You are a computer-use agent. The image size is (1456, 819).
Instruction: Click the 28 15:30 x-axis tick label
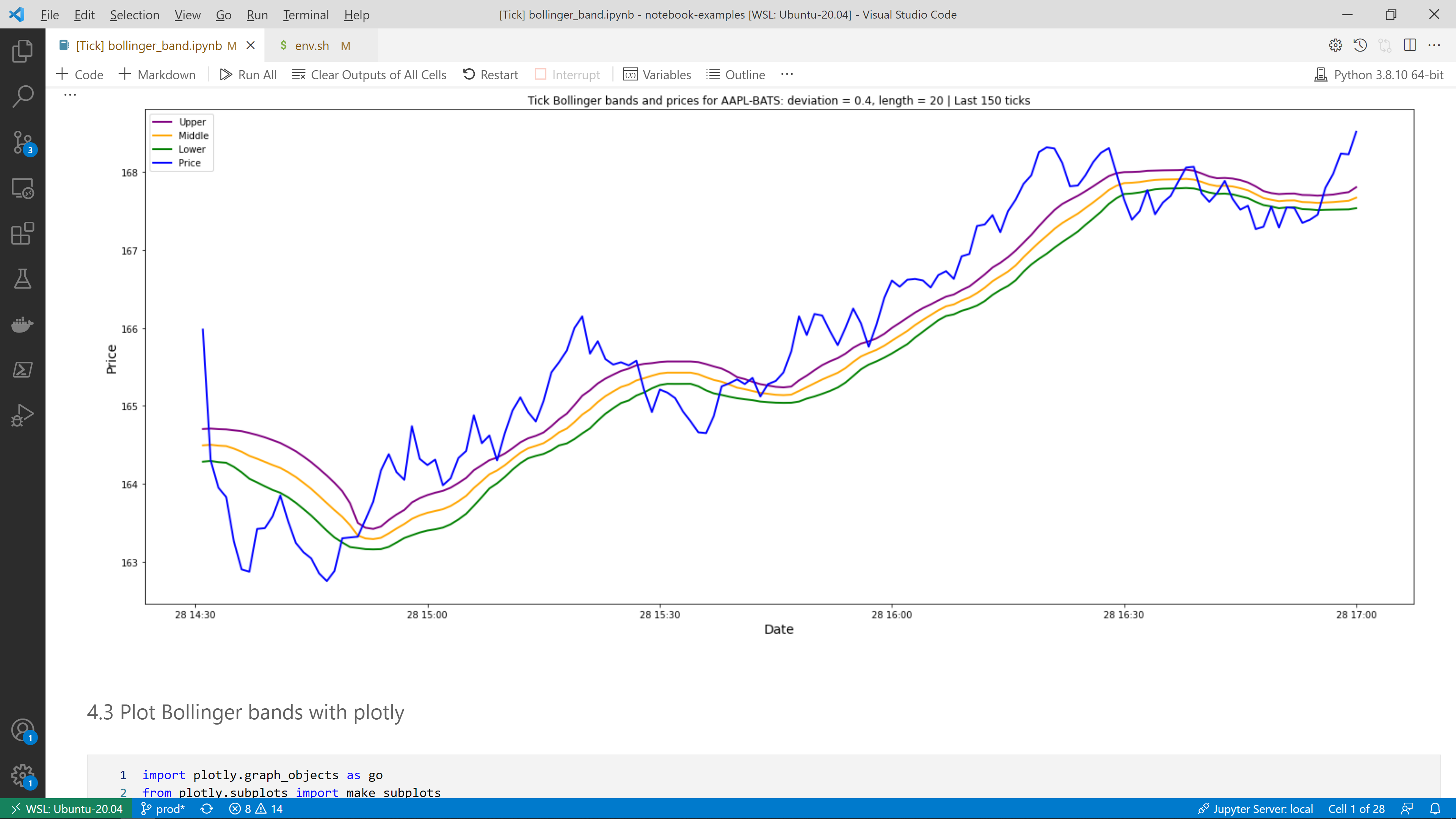[660, 615]
